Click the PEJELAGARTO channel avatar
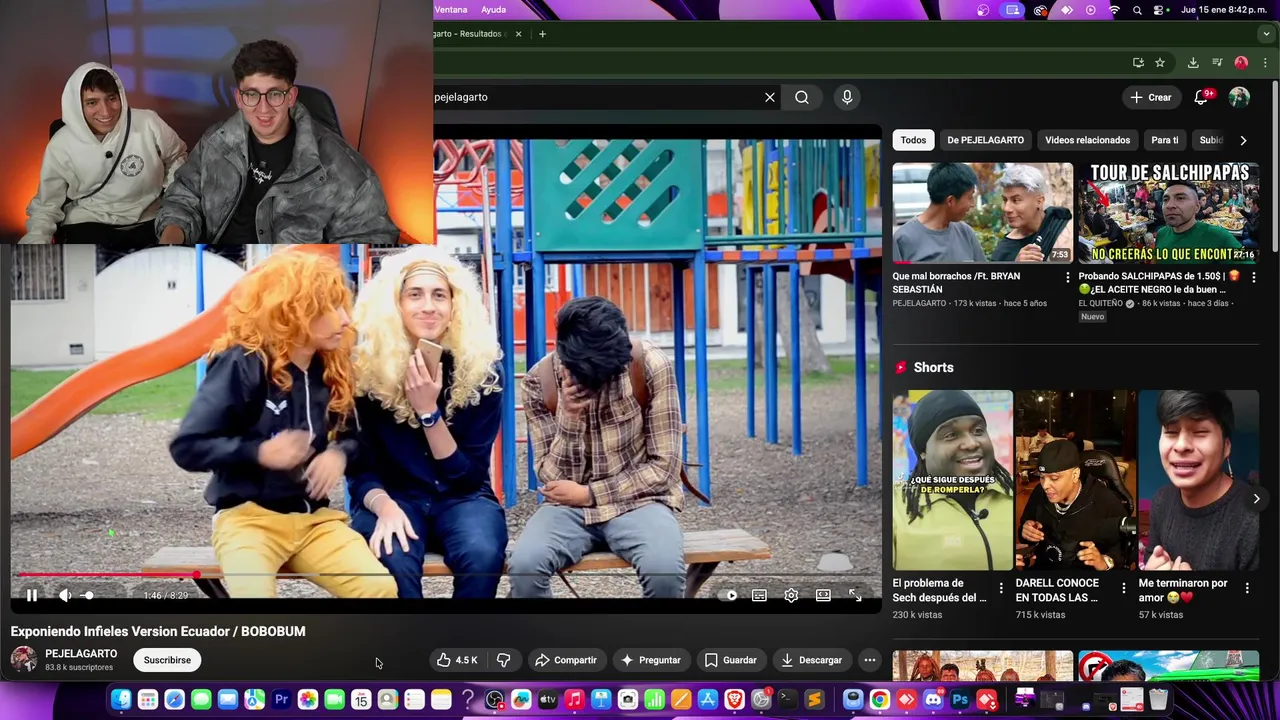The image size is (1280, 720). click(24, 660)
